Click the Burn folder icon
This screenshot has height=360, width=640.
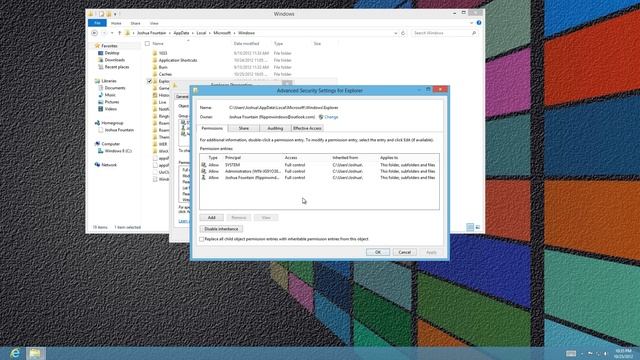[155, 67]
